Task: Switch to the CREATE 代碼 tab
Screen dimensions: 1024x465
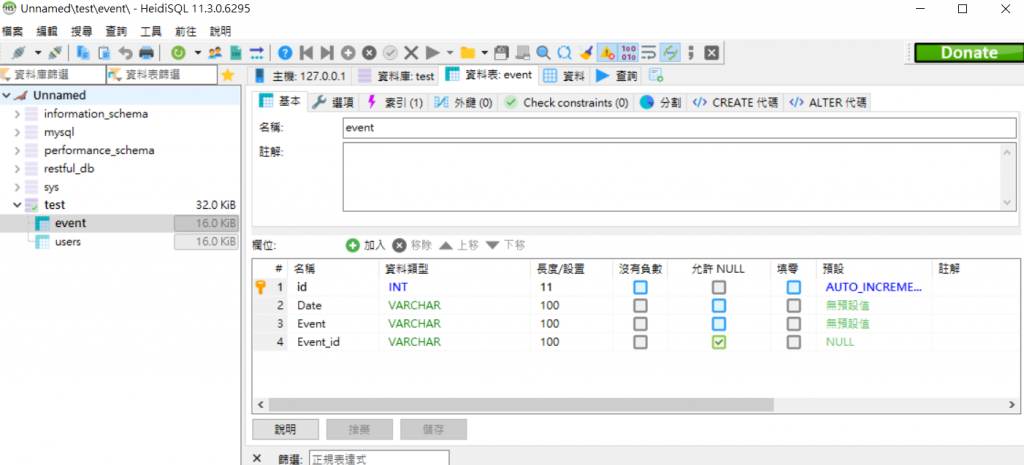Action: pos(735,103)
